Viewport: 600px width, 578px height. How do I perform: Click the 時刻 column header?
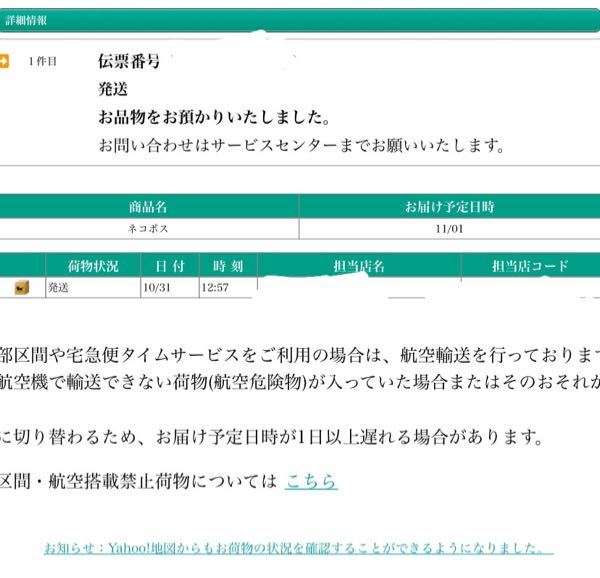click(227, 266)
